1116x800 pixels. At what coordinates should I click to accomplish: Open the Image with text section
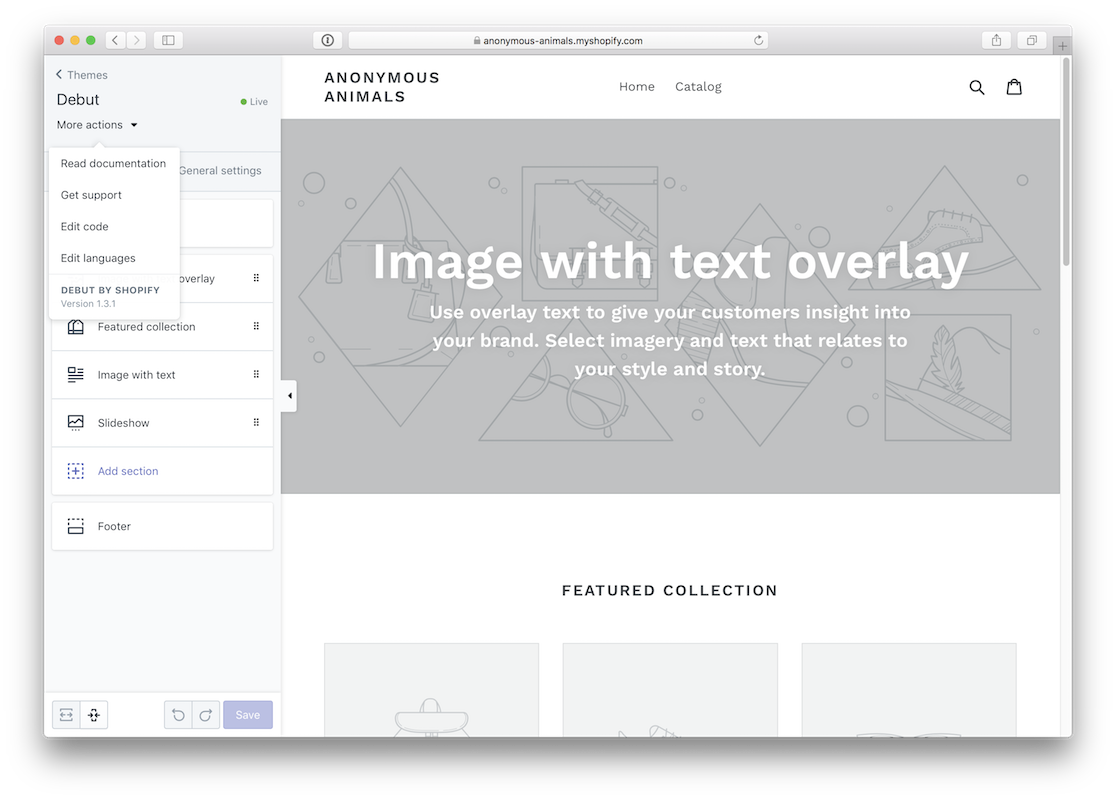point(162,374)
